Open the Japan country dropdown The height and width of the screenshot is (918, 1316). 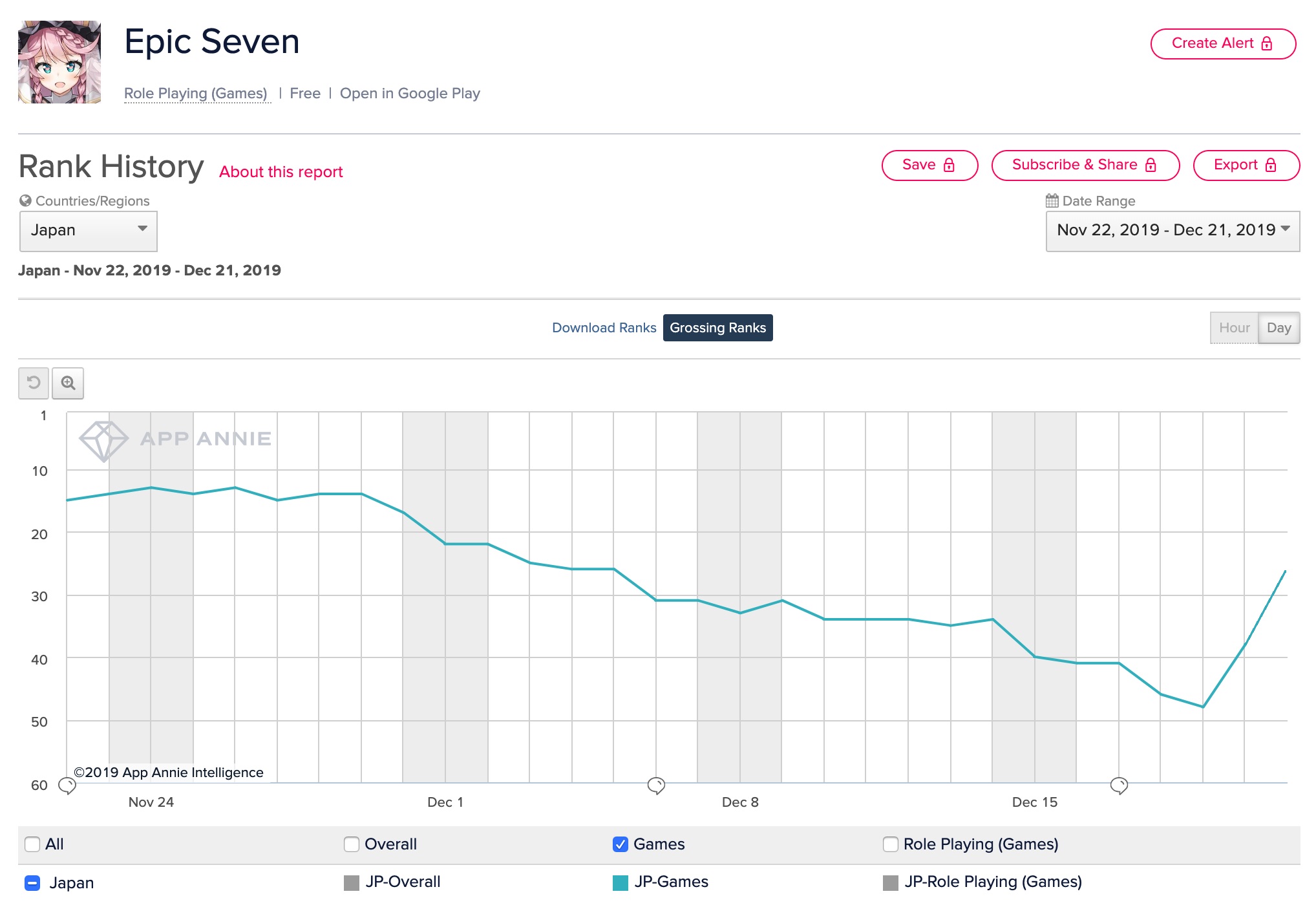point(89,231)
